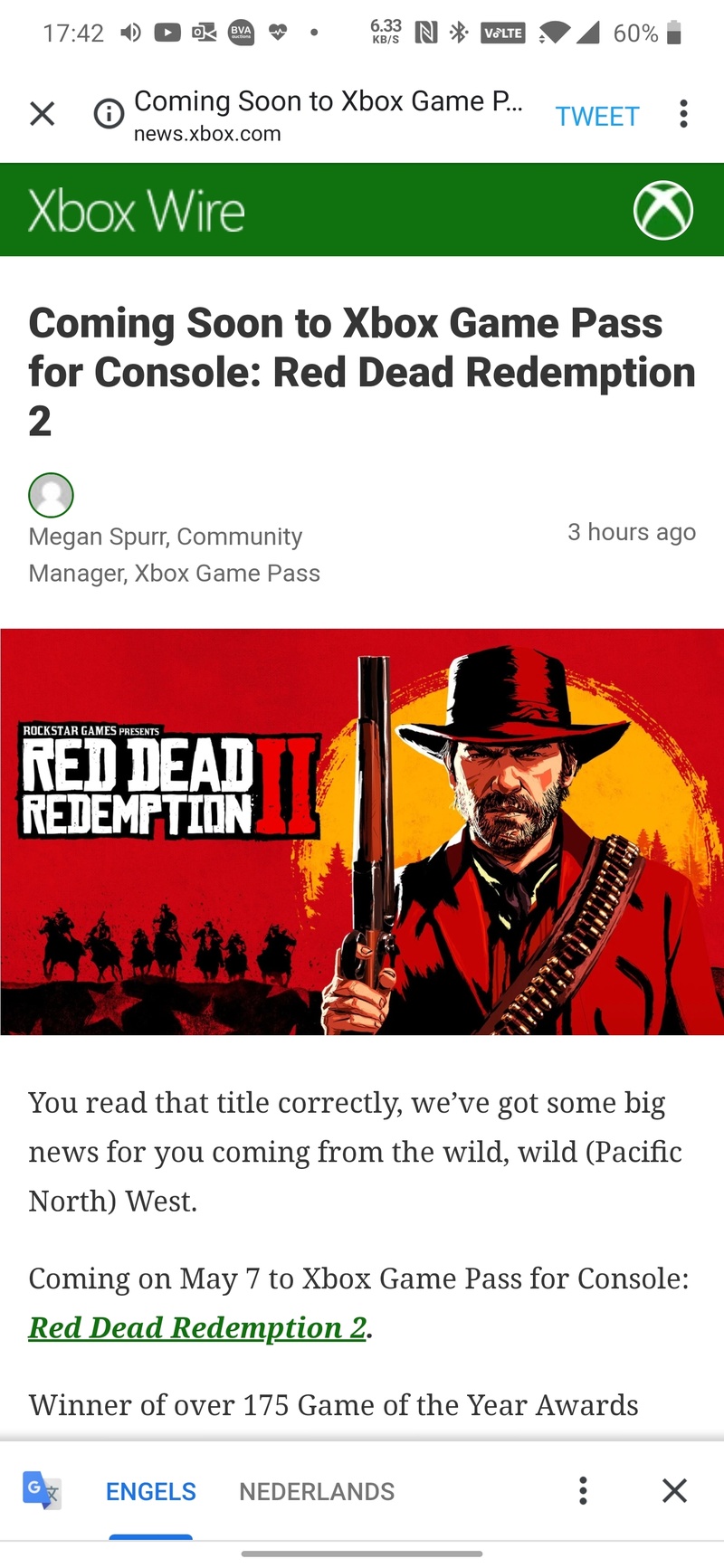Tap the battery indicator icon
The image size is (724, 1568).
pos(673,33)
